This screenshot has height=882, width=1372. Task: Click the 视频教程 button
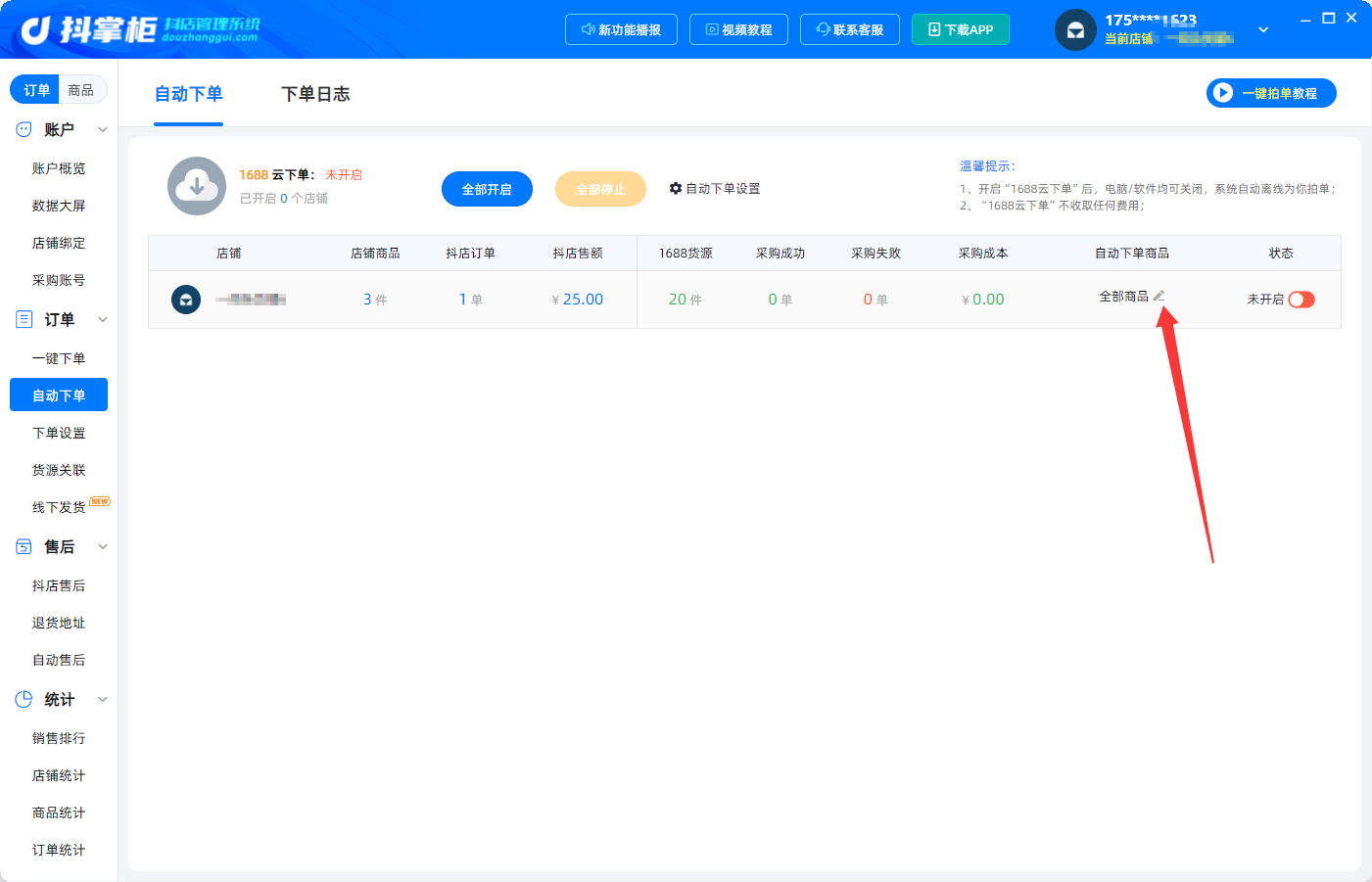point(738,29)
